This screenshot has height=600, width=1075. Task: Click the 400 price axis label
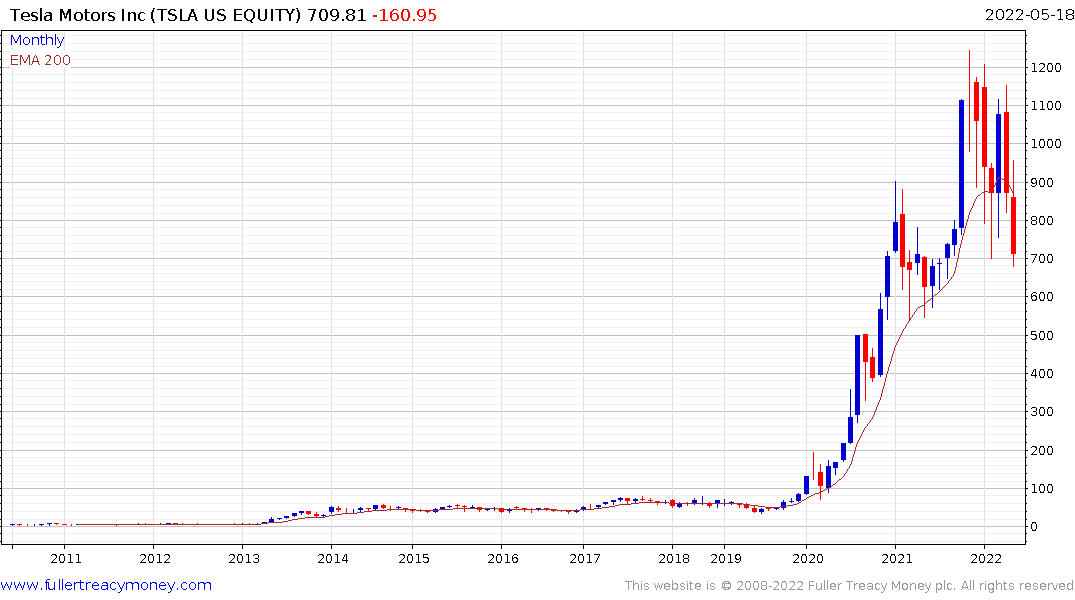click(1042, 374)
